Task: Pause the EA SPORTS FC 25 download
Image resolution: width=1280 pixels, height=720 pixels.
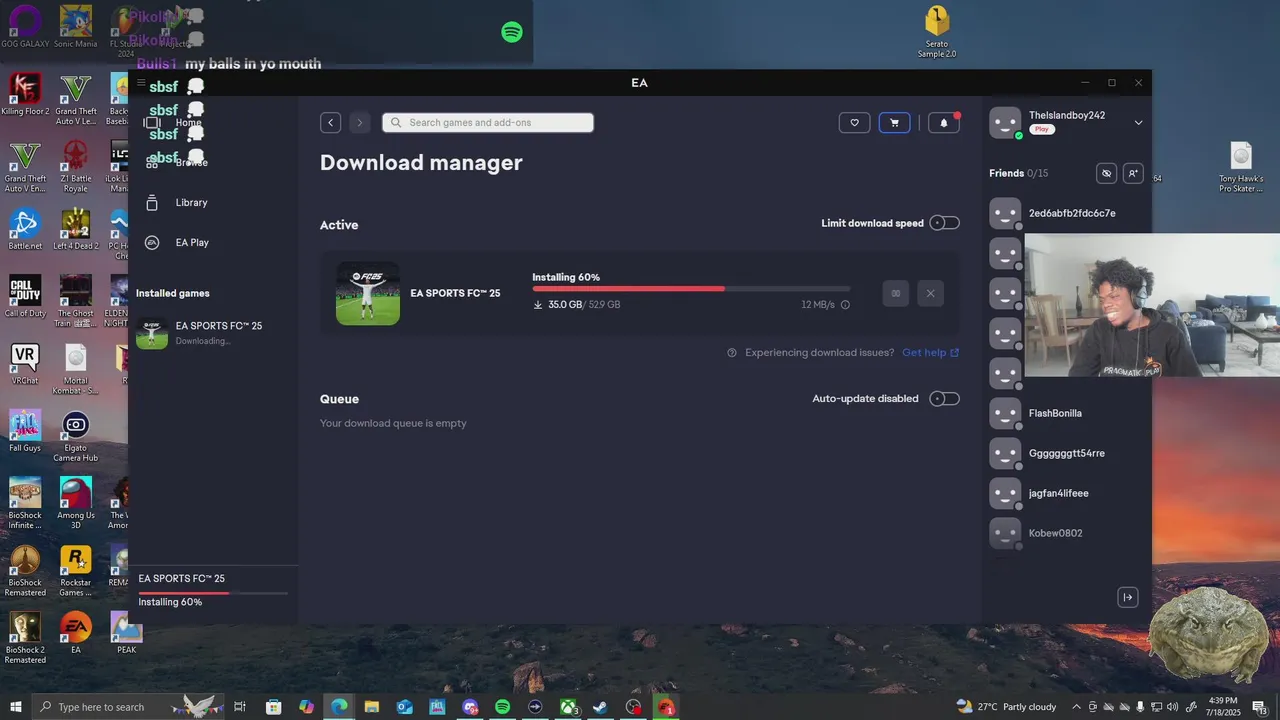Action: [x=895, y=293]
